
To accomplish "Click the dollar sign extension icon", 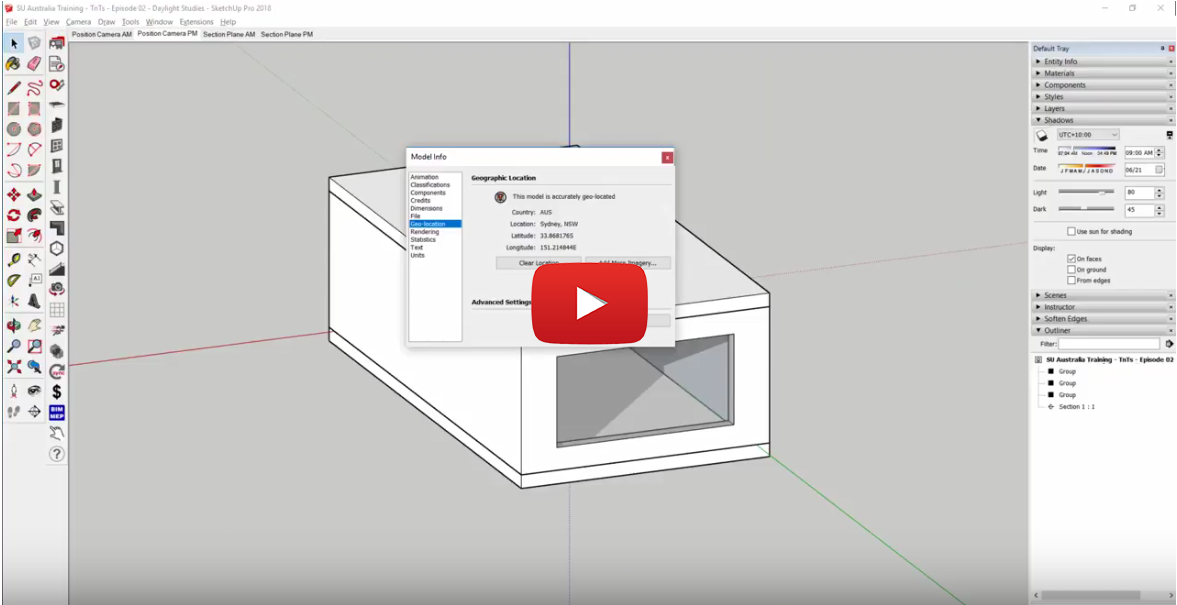I will [x=57, y=391].
